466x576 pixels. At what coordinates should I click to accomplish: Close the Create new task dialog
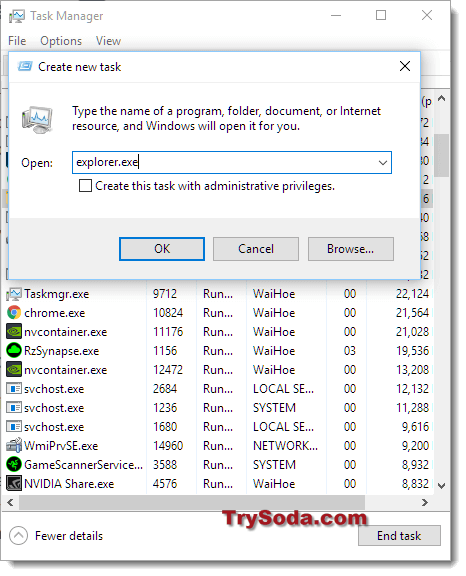point(405,66)
